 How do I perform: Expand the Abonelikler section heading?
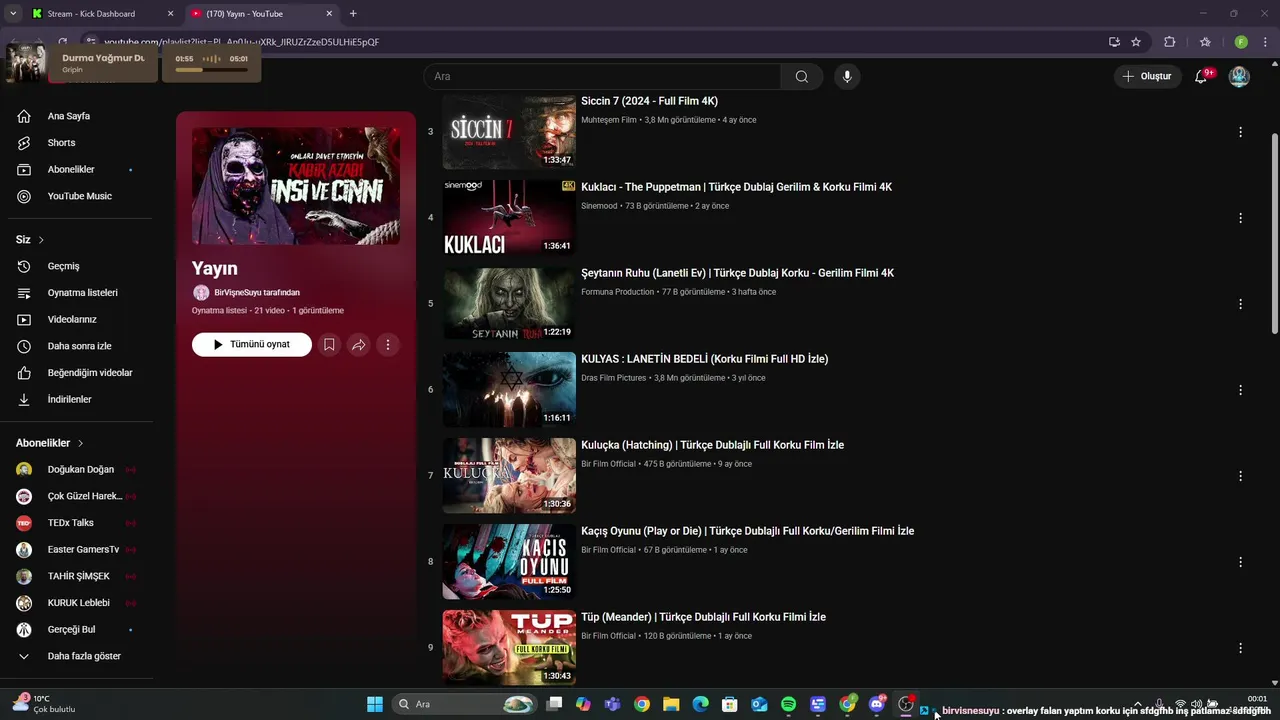pyautogui.click(x=50, y=443)
